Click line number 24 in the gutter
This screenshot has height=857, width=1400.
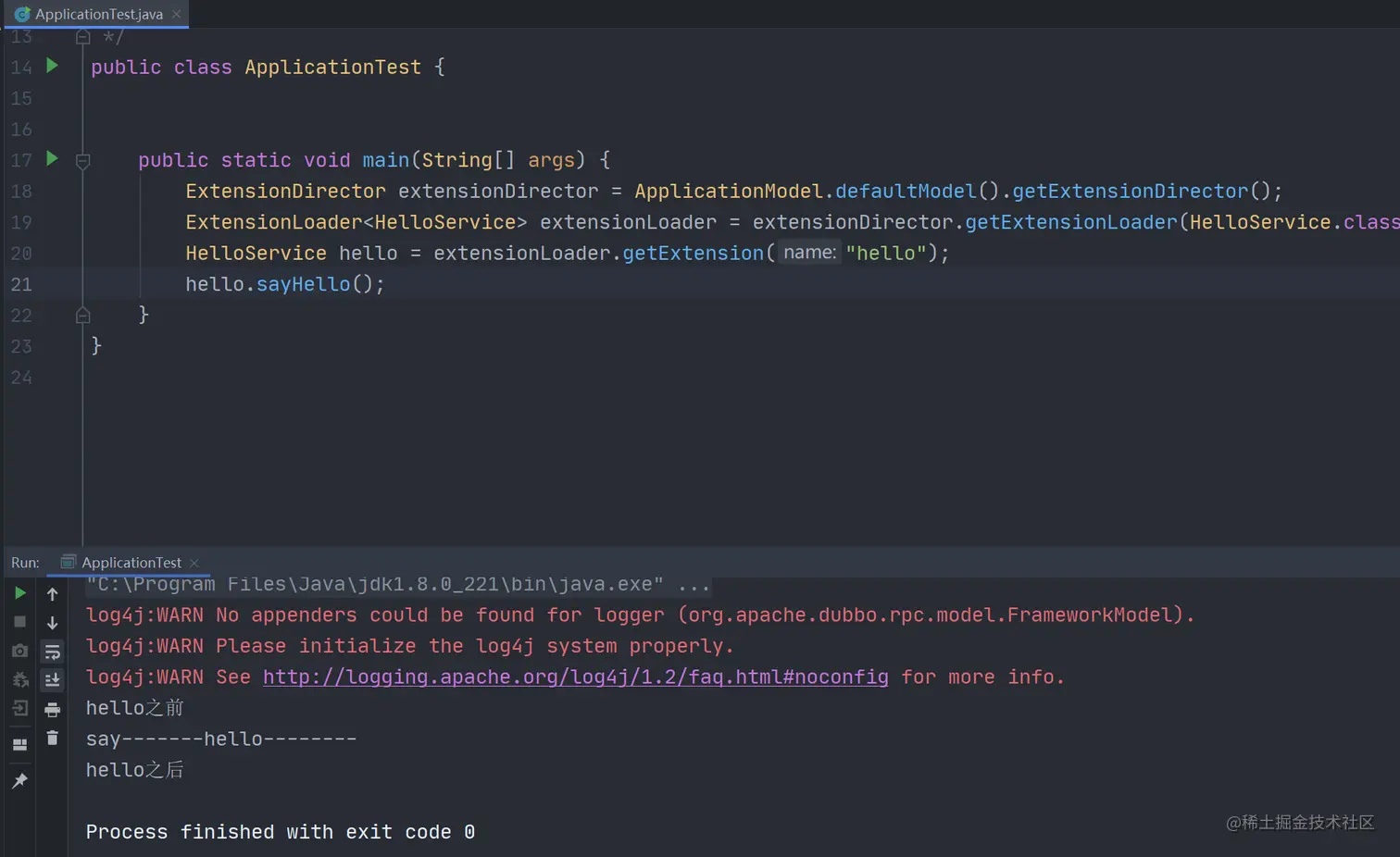[x=21, y=378]
